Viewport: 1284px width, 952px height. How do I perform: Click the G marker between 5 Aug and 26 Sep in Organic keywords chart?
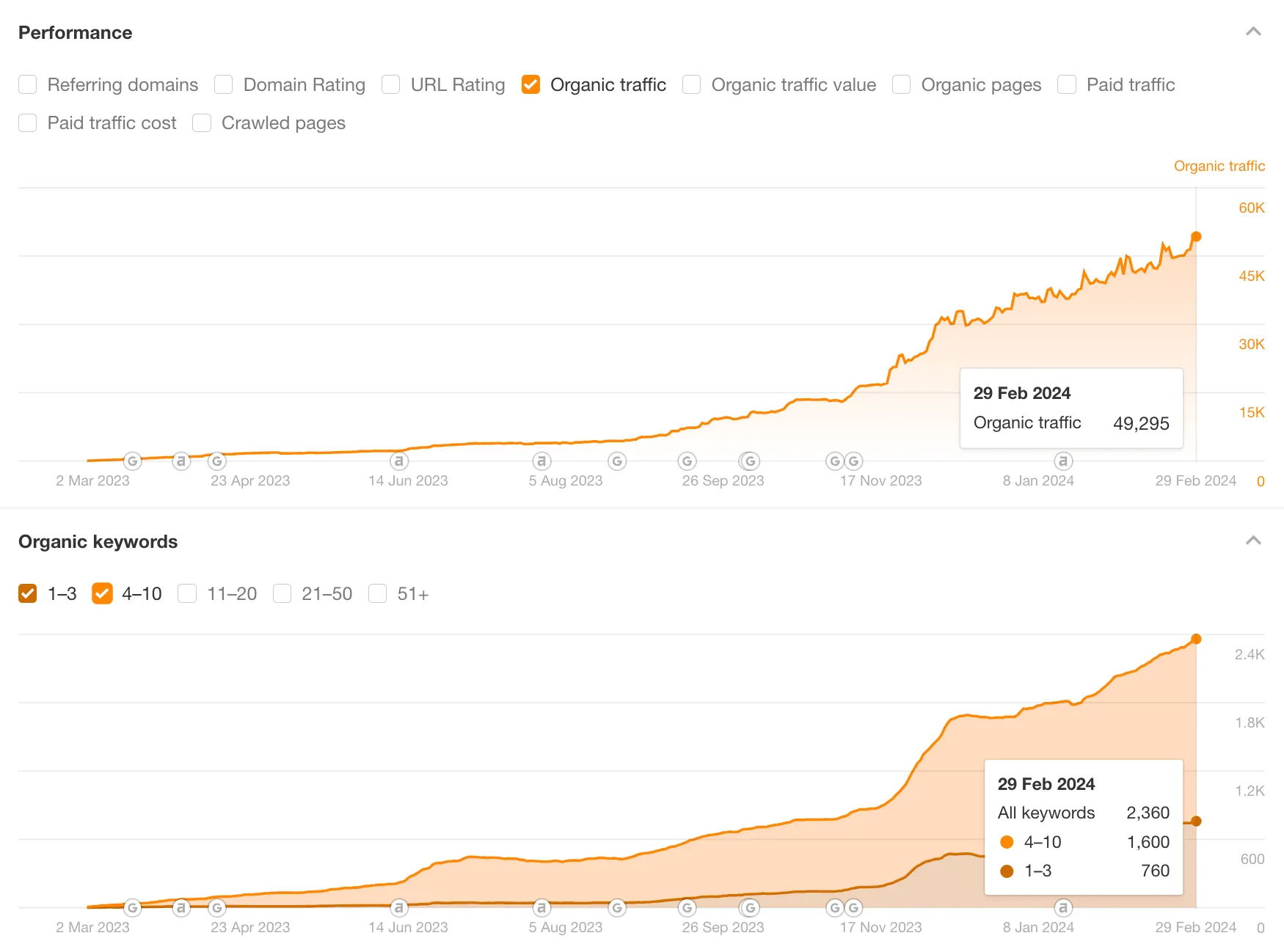(617, 908)
